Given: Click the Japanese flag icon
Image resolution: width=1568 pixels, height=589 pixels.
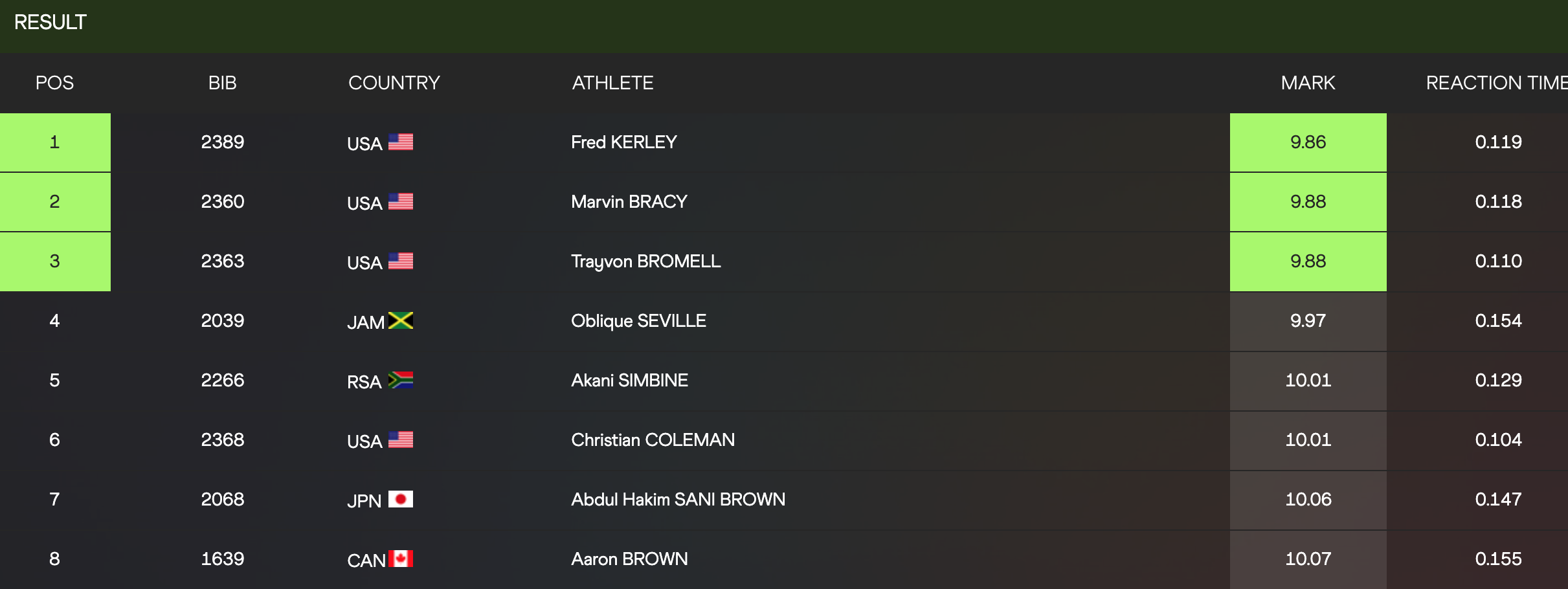Looking at the screenshot, I should pos(401,499).
